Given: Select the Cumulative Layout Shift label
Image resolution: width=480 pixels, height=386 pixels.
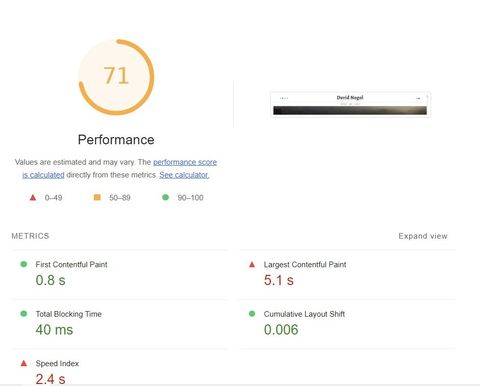Looking at the screenshot, I should (x=304, y=314).
